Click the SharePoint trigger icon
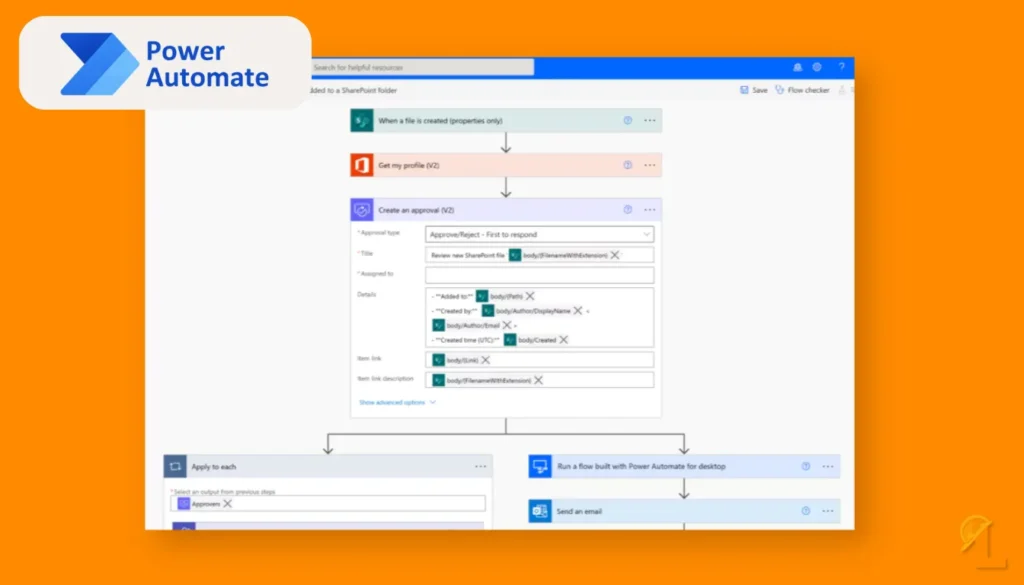Screen dimensions: 1024x585 click(x=362, y=121)
